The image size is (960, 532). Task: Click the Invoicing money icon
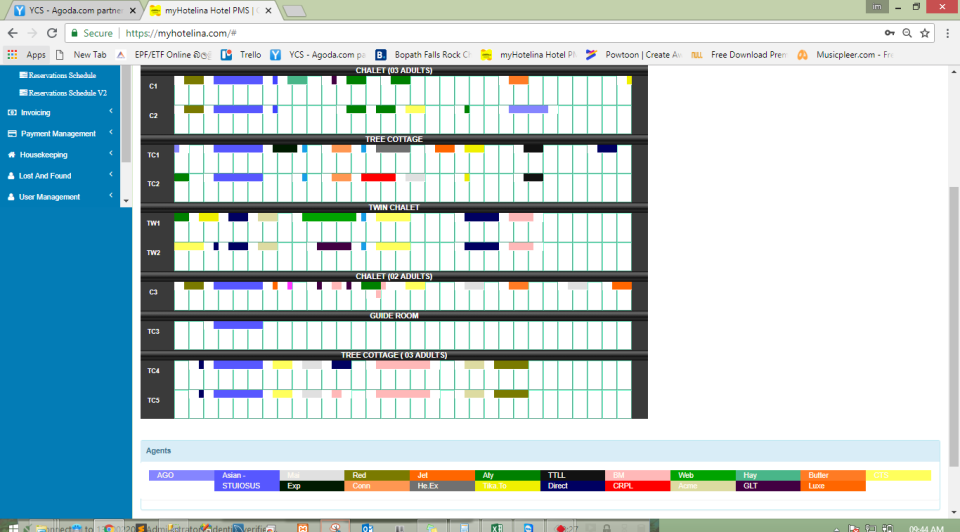pos(12,113)
